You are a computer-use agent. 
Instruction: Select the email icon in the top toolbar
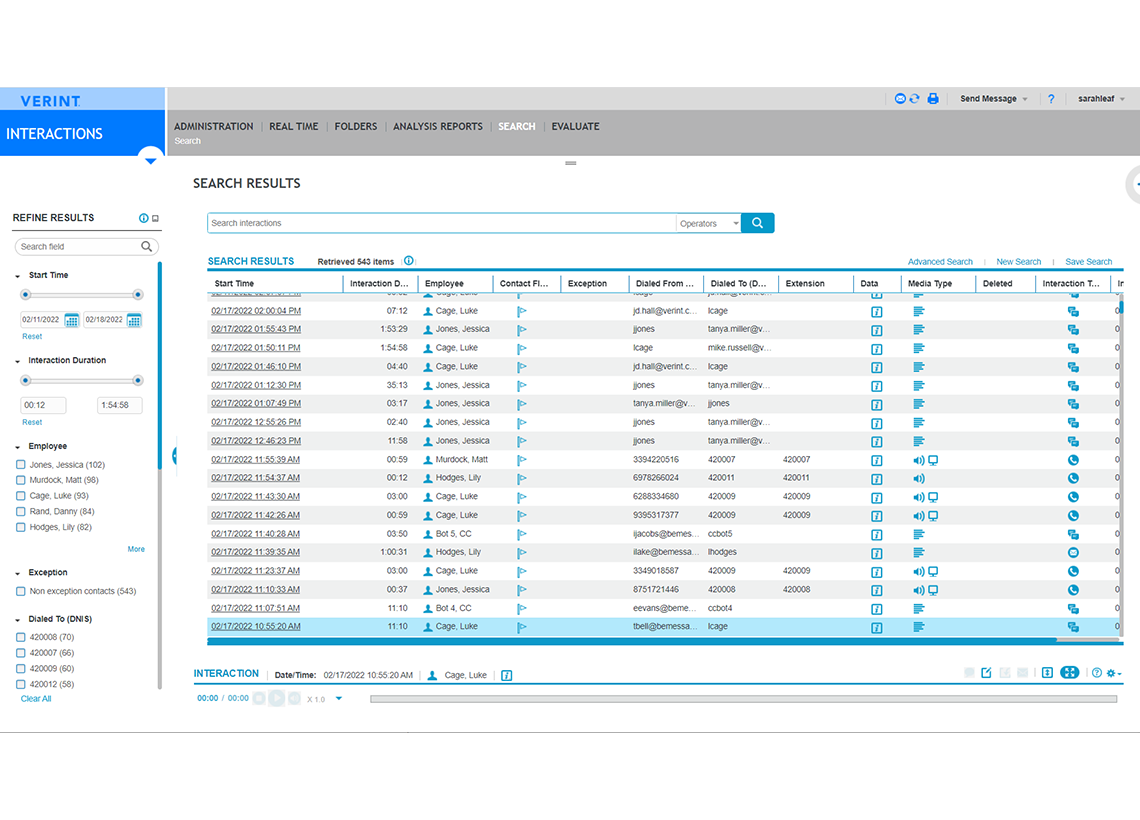[900, 98]
